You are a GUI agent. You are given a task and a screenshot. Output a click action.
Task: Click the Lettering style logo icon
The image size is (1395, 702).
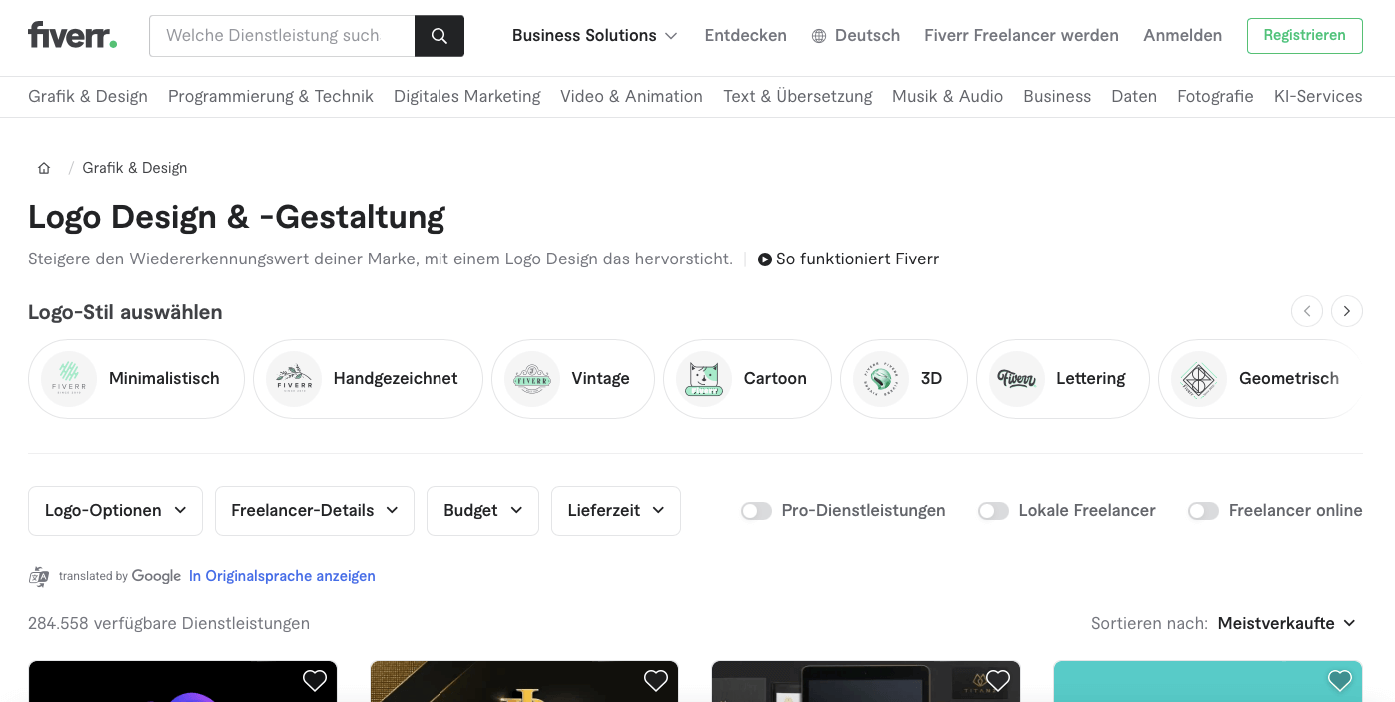(x=1017, y=379)
